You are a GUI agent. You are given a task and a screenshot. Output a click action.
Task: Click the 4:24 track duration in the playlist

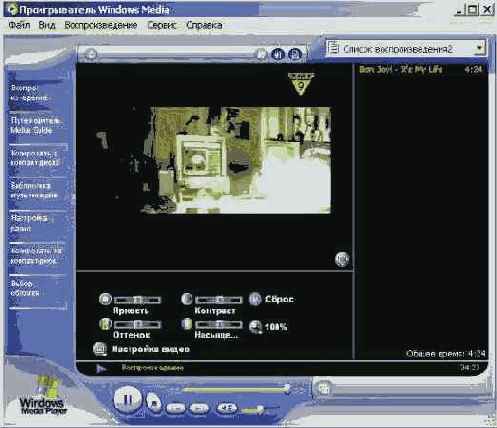coord(473,69)
